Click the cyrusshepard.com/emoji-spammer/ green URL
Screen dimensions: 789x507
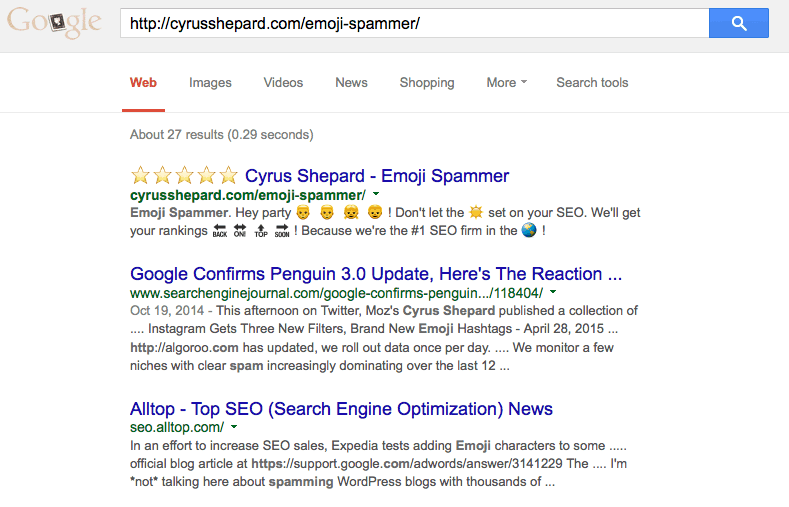[248, 195]
